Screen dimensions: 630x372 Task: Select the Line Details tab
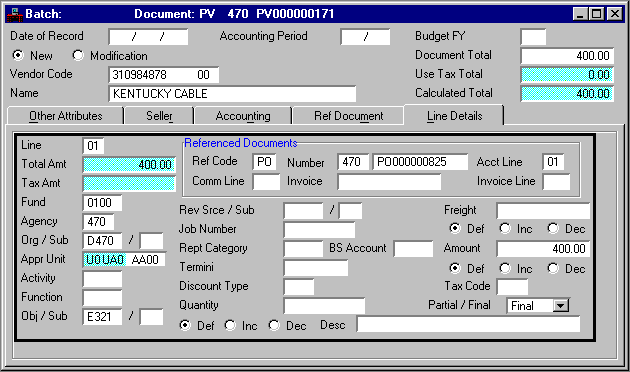click(454, 116)
